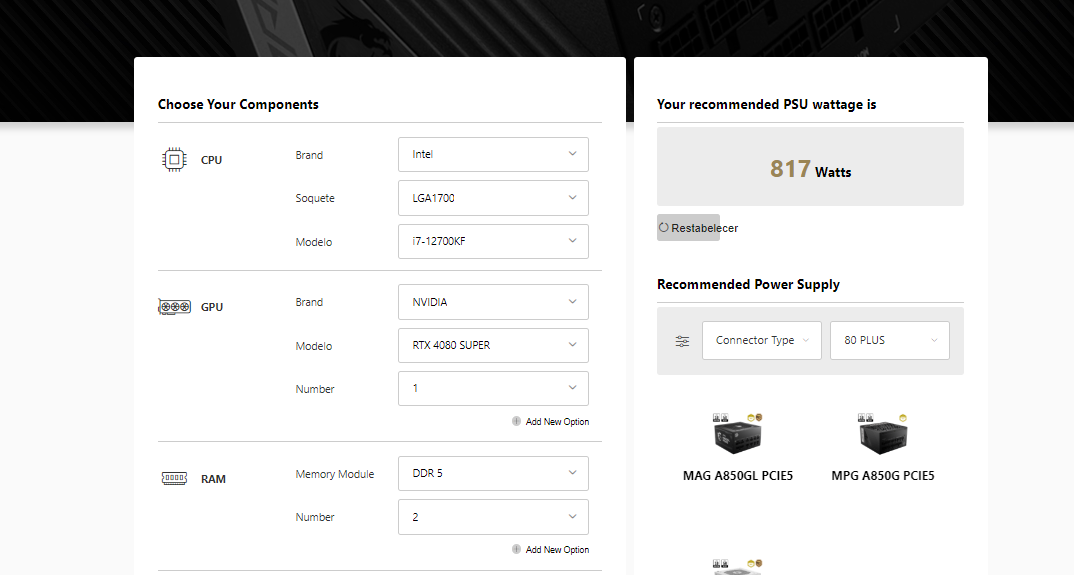Open the GPU Modelo dropdown RTX 4080 SUPER
The height and width of the screenshot is (575, 1074).
point(493,345)
